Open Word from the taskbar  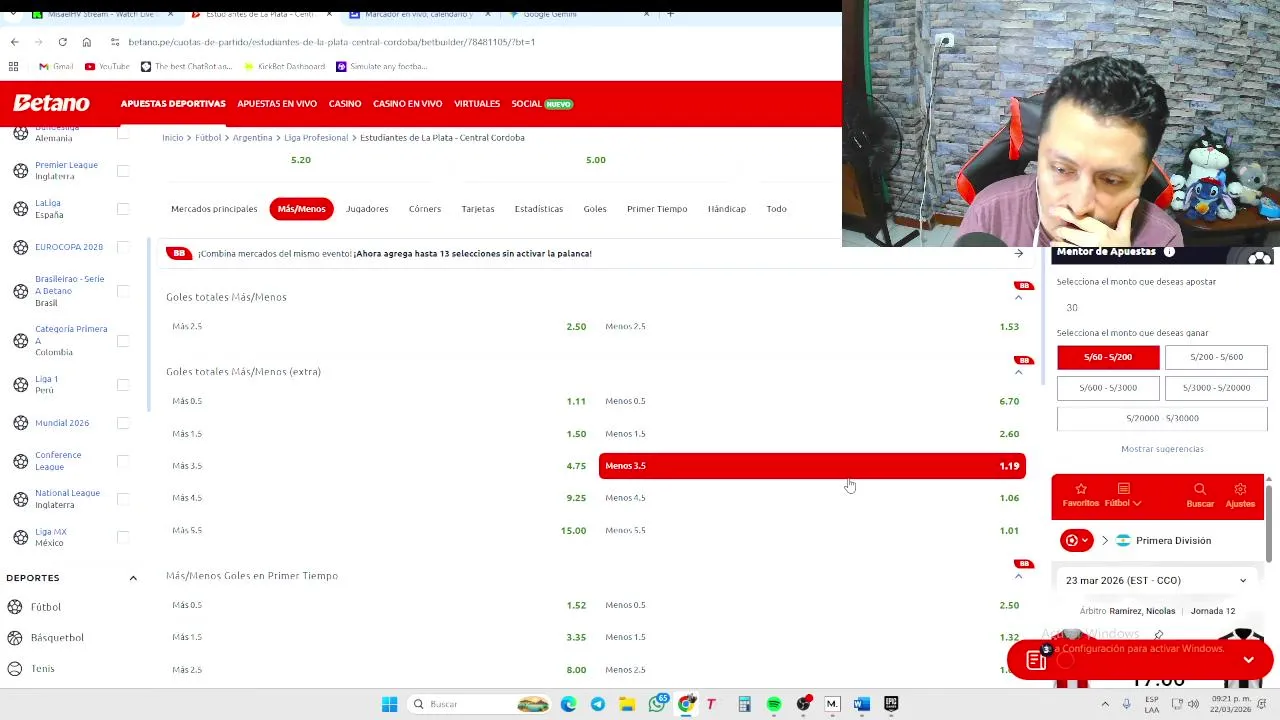point(862,704)
